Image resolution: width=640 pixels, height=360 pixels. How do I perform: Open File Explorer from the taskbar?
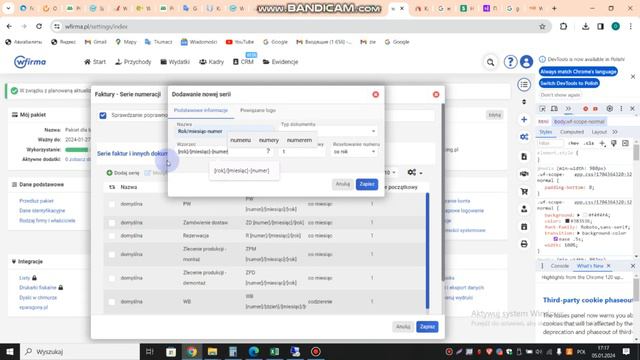coord(212,351)
